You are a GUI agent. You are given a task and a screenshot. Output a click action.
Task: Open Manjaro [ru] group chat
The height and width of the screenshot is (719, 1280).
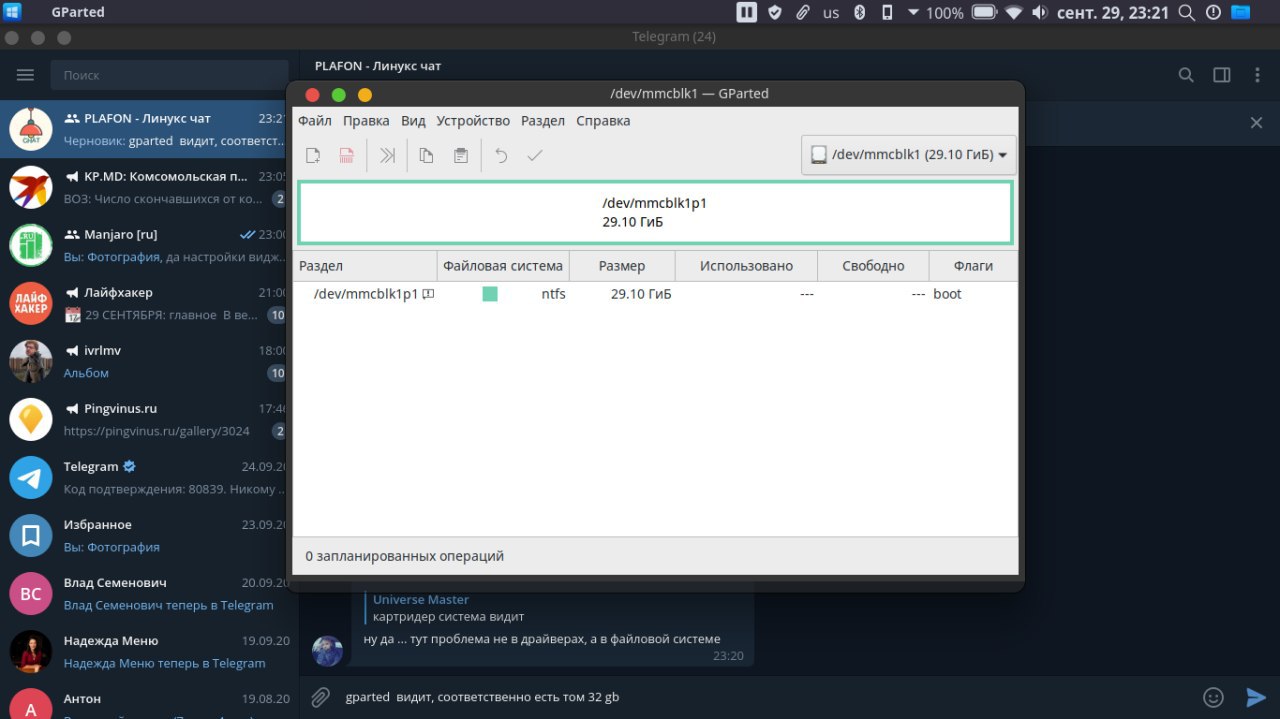click(x=144, y=245)
